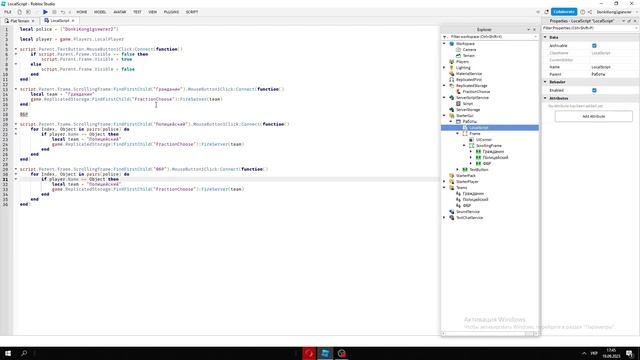Viewport: 640px width, 360px height.
Task: Open the Windows notification center
Action: [x=629, y=353]
